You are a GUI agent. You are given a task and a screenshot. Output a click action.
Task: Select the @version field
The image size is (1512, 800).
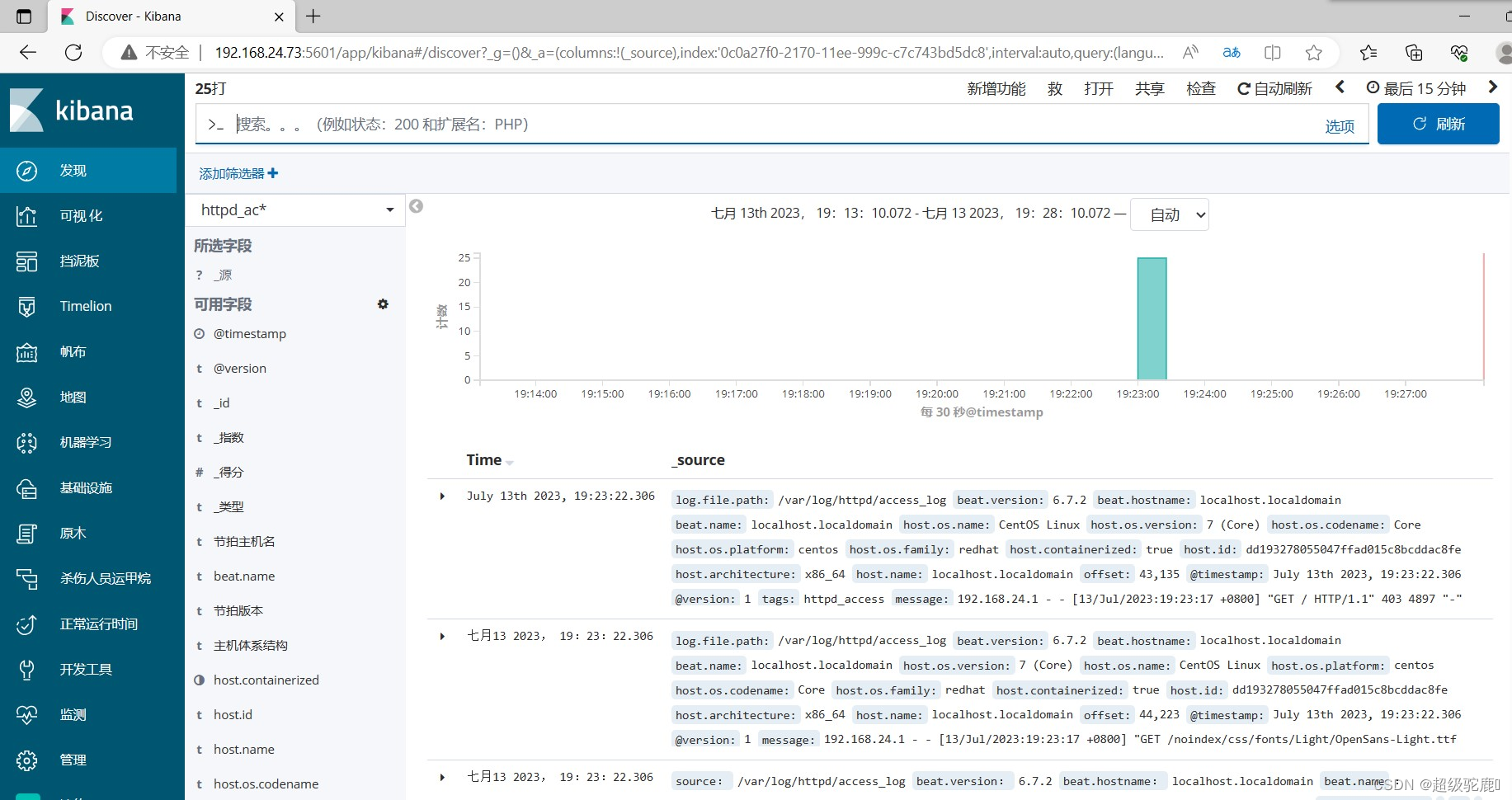(240, 369)
